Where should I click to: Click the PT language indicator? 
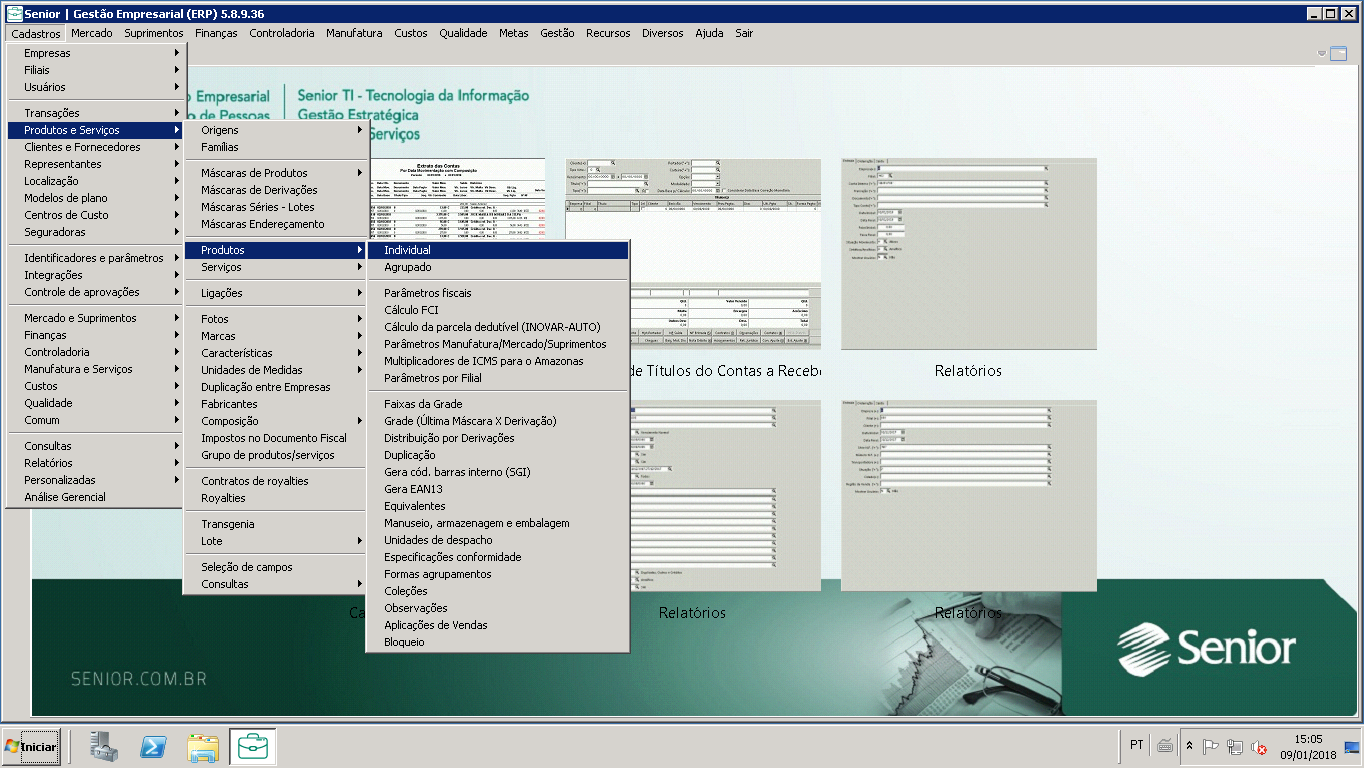[x=1137, y=745]
